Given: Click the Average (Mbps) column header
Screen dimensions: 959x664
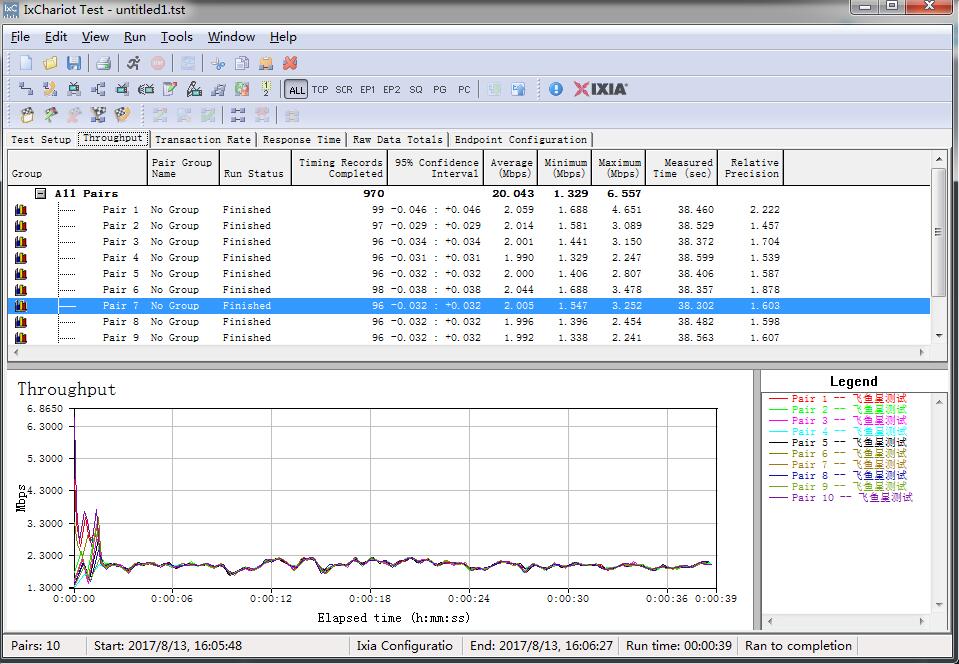Looking at the screenshot, I should [x=511, y=167].
